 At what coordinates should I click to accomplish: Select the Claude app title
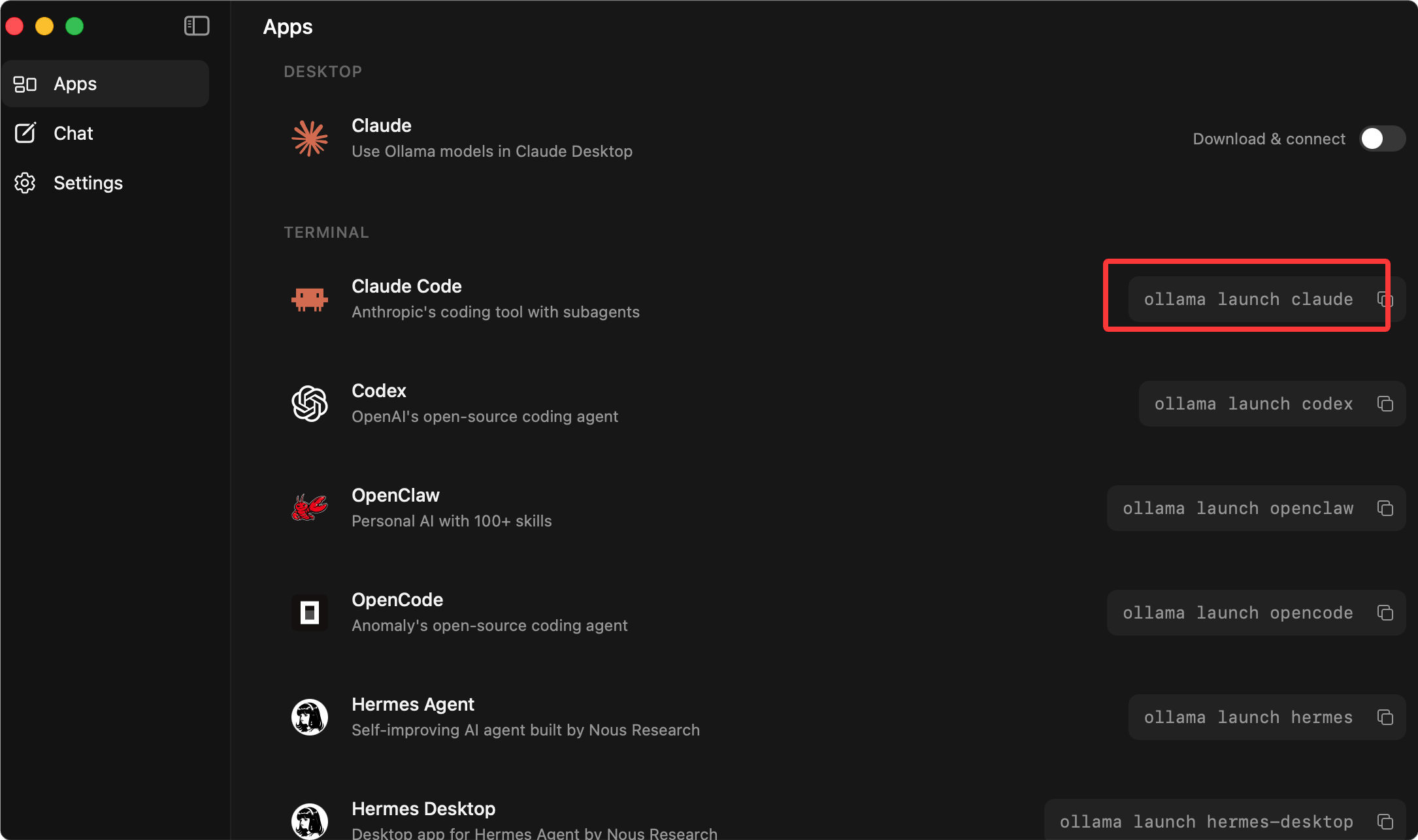pyautogui.click(x=382, y=125)
